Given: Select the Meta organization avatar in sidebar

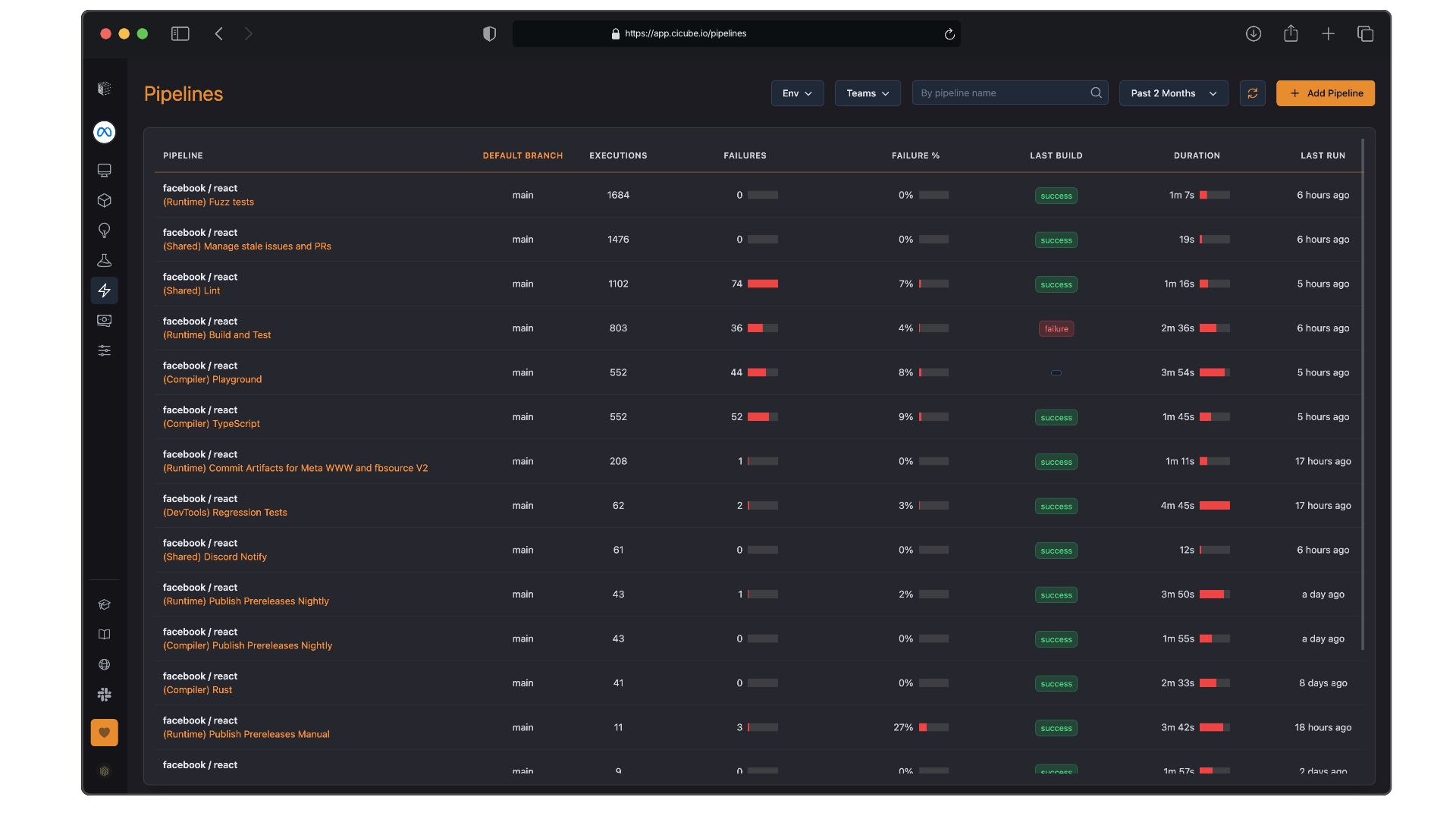Looking at the screenshot, I should (104, 131).
